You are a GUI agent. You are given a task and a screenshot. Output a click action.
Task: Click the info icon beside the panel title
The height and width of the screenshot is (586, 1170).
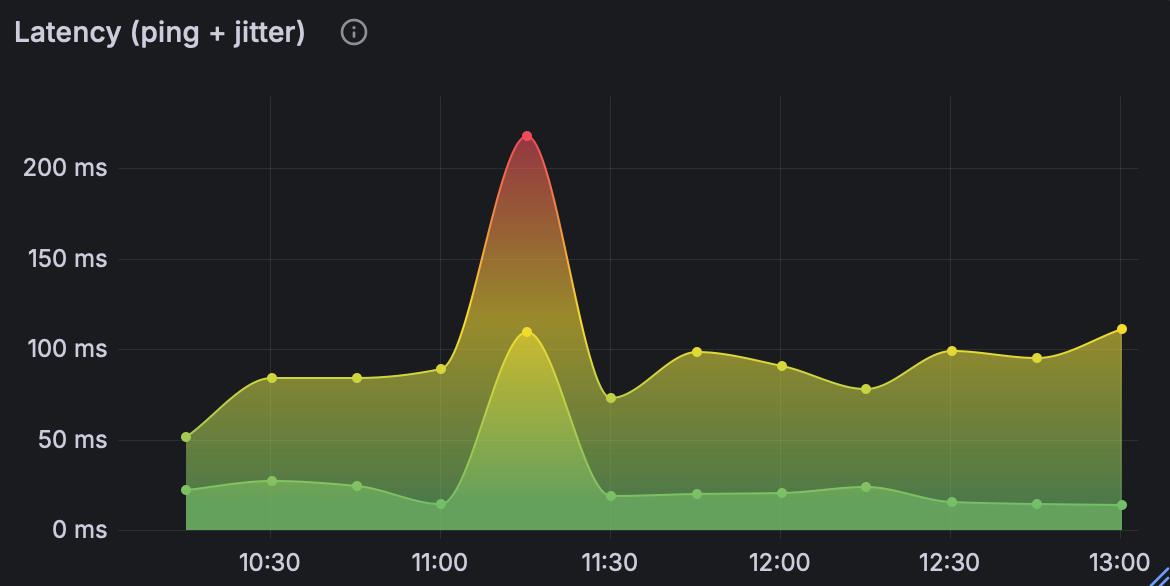354,33
